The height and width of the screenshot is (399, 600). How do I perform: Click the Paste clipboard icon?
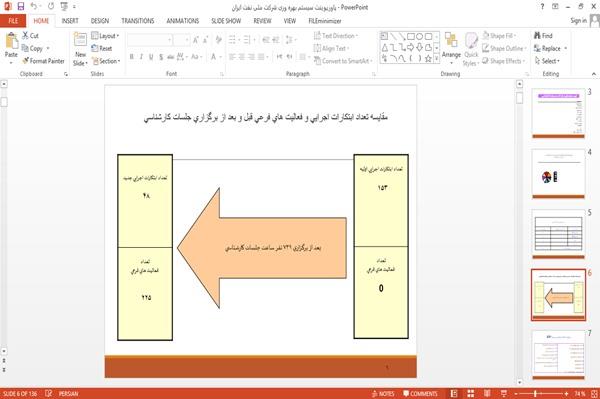pyautogui.click(x=11, y=41)
